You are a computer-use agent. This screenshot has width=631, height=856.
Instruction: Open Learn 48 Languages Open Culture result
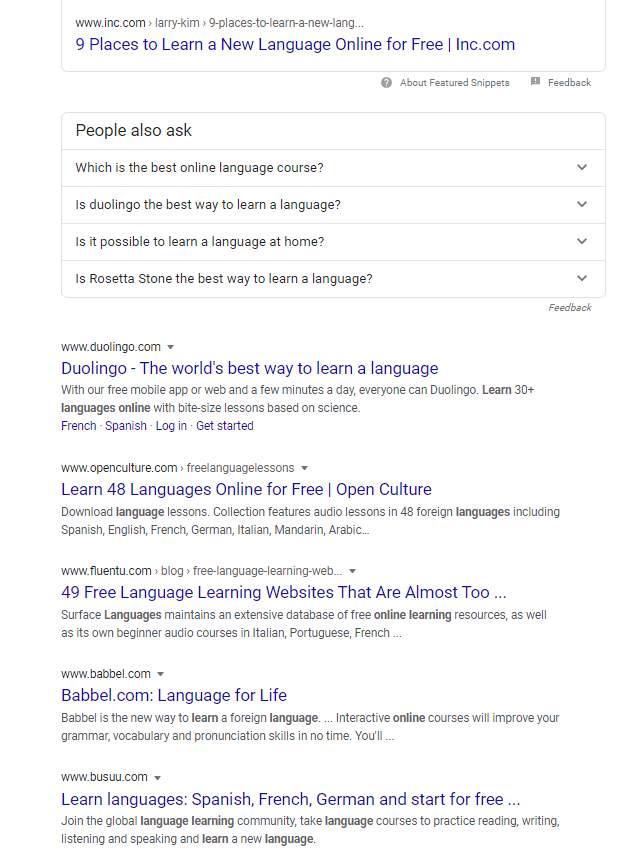click(246, 489)
